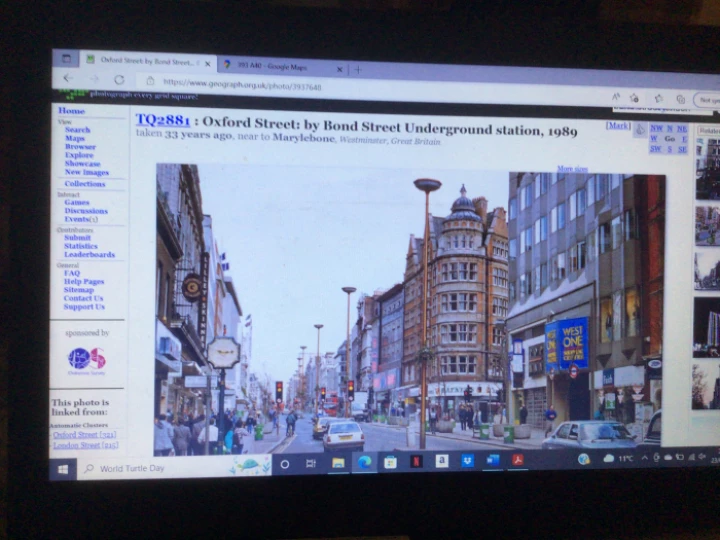The width and height of the screenshot is (720, 540).
Task: Click the Ordnance Survey sponsor logo
Action: coord(86,358)
